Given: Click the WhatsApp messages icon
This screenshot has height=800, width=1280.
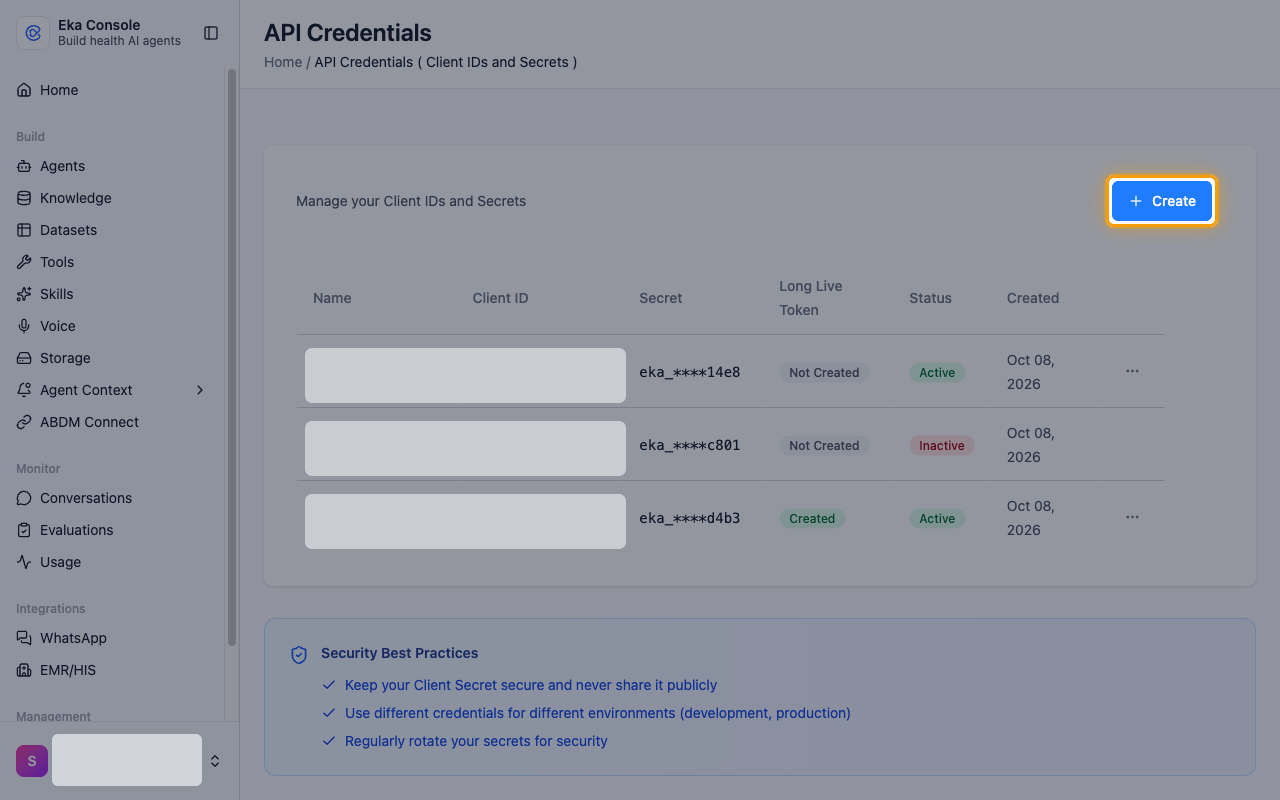Looking at the screenshot, I should [x=24, y=638].
